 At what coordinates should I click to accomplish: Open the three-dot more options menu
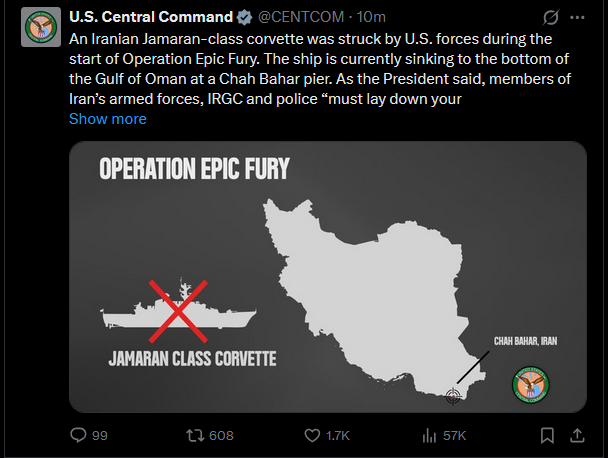coord(578,18)
